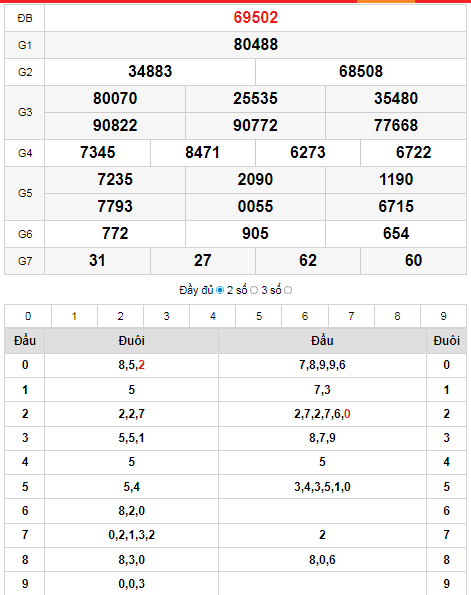Click the G4 number 8471
This screenshot has width=471, height=595.
203,153
